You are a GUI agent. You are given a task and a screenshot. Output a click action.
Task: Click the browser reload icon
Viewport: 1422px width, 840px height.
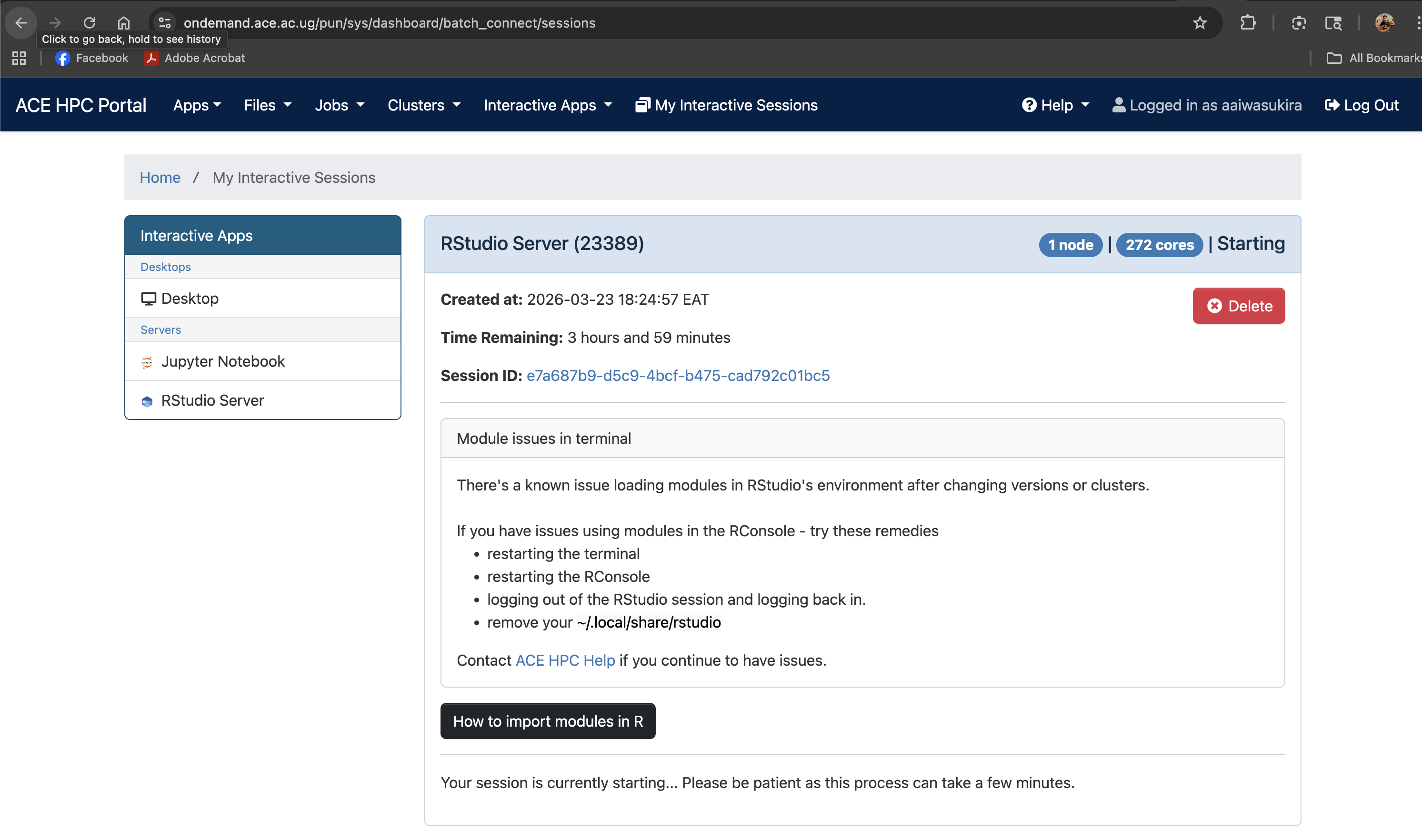pyautogui.click(x=90, y=23)
